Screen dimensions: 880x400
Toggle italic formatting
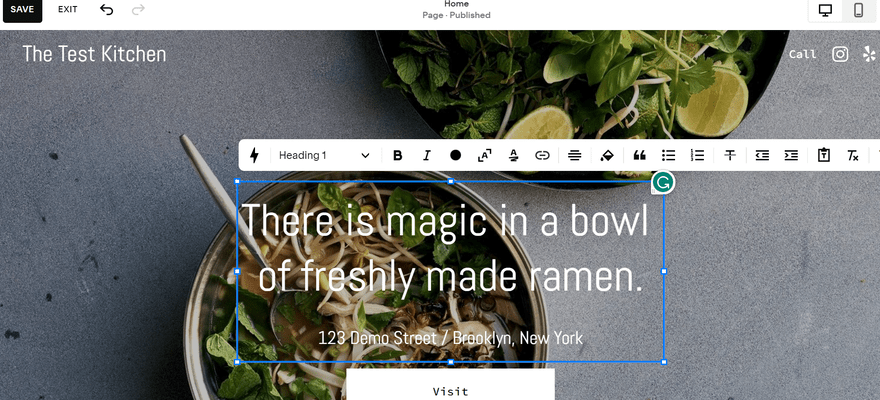pos(427,155)
